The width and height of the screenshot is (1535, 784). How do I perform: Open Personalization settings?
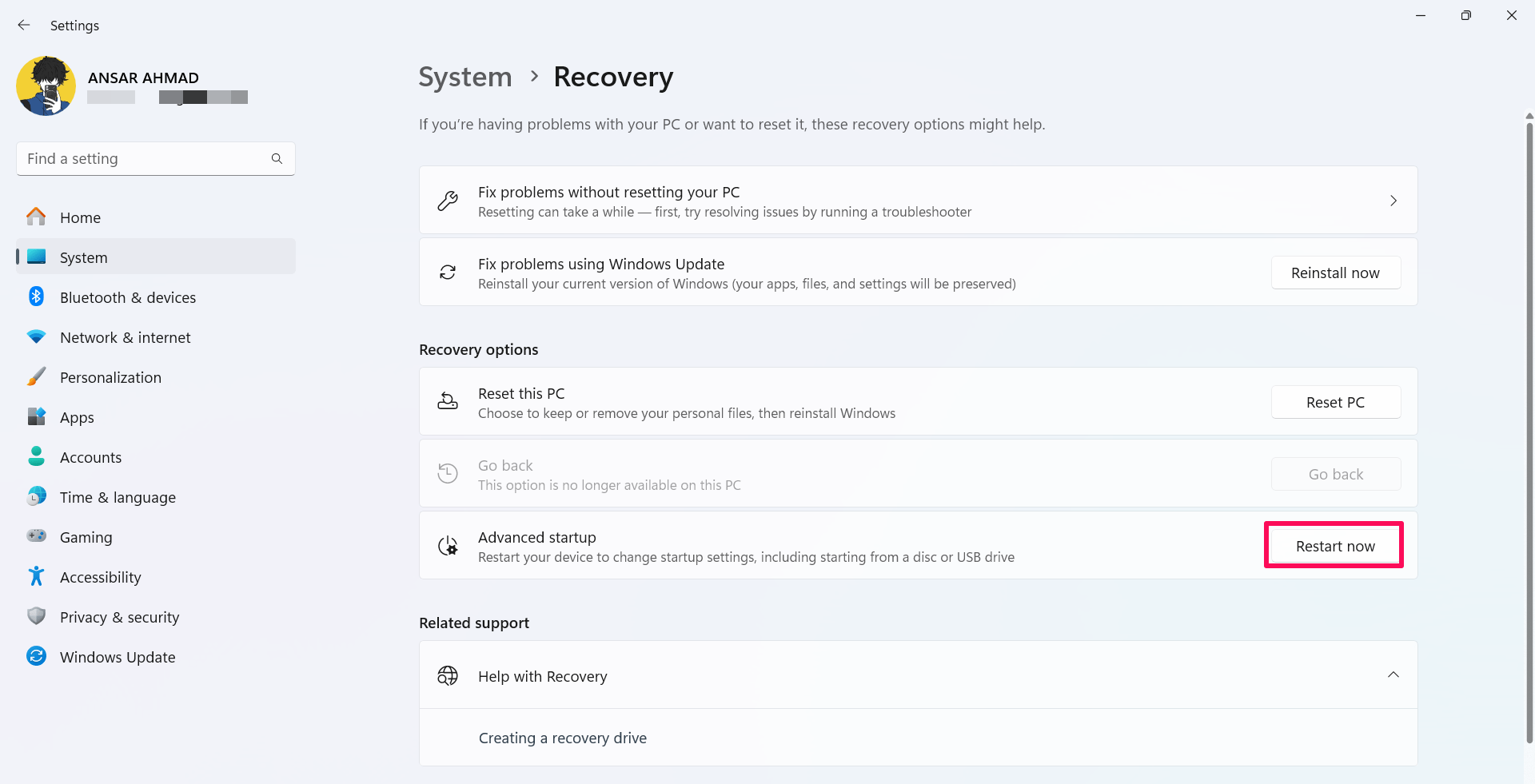(156, 377)
